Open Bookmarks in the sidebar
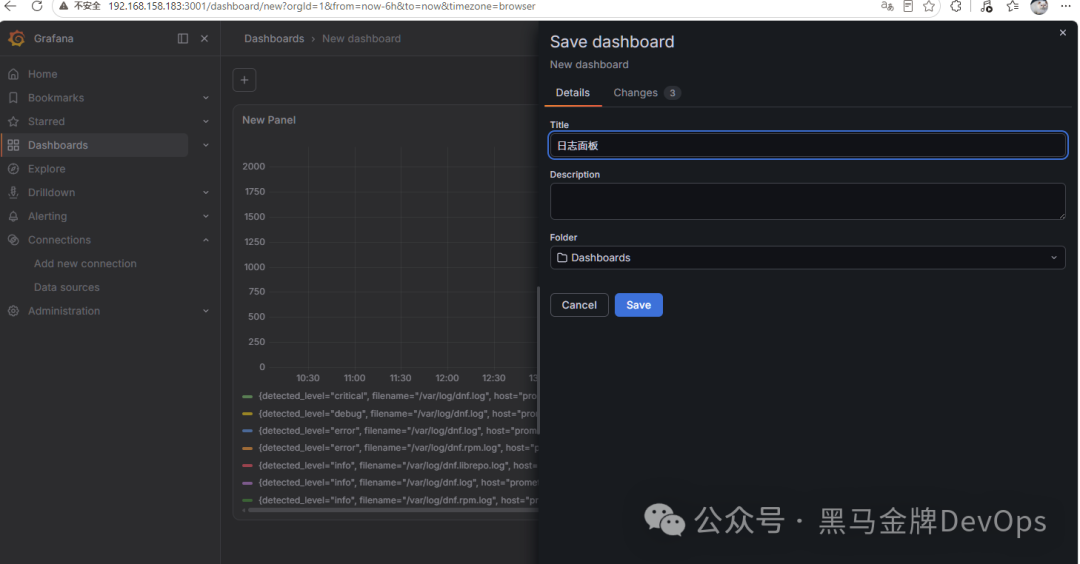This screenshot has width=1080, height=564. [x=56, y=98]
